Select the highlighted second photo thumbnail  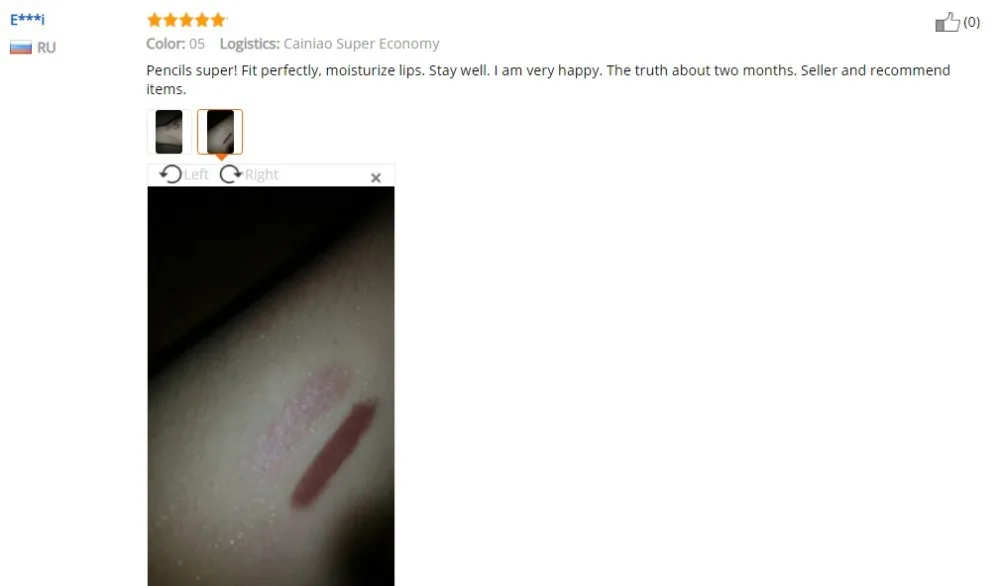[x=220, y=132]
